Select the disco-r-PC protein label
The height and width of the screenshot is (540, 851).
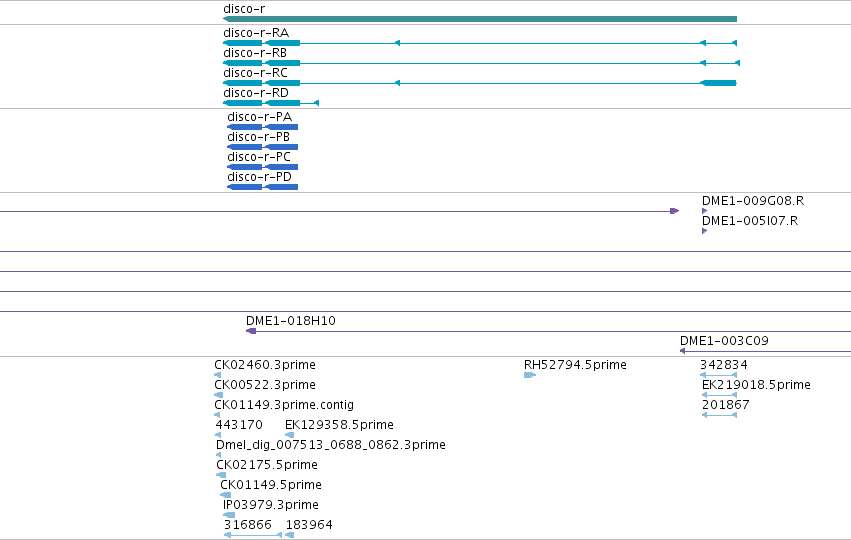point(259,157)
